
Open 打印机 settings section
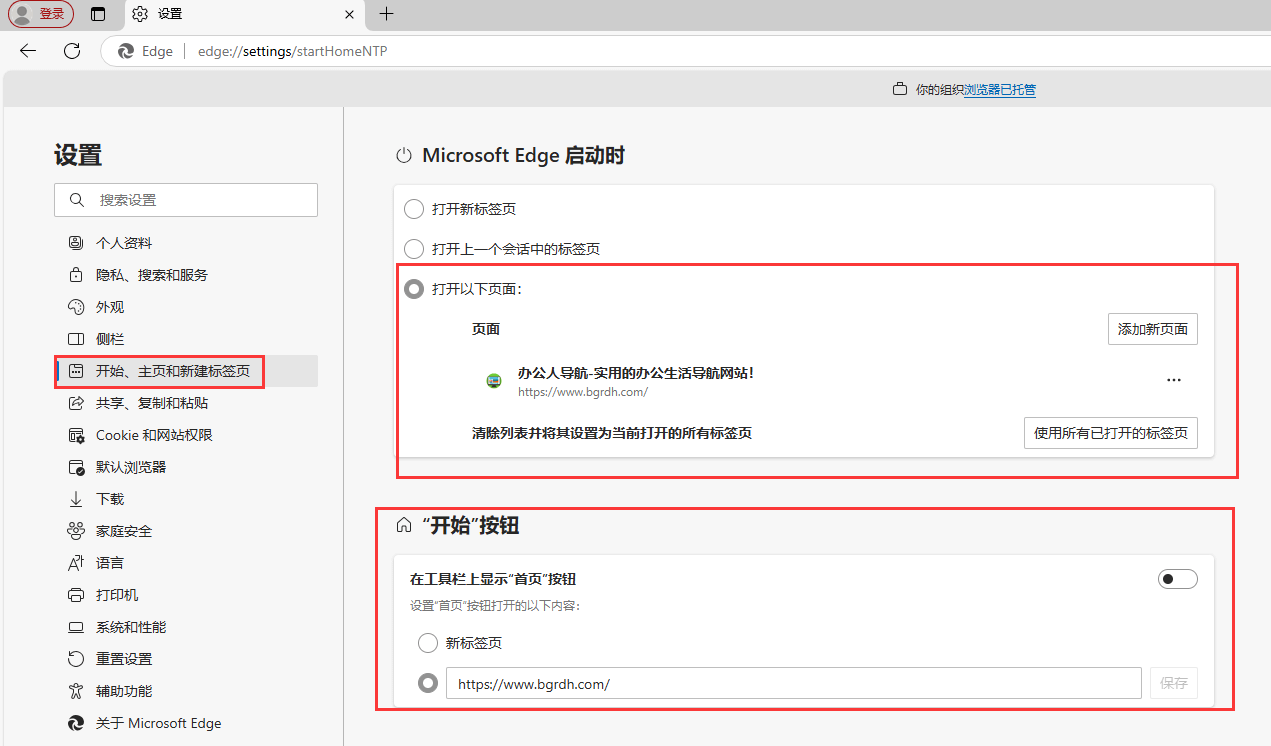(x=186, y=595)
